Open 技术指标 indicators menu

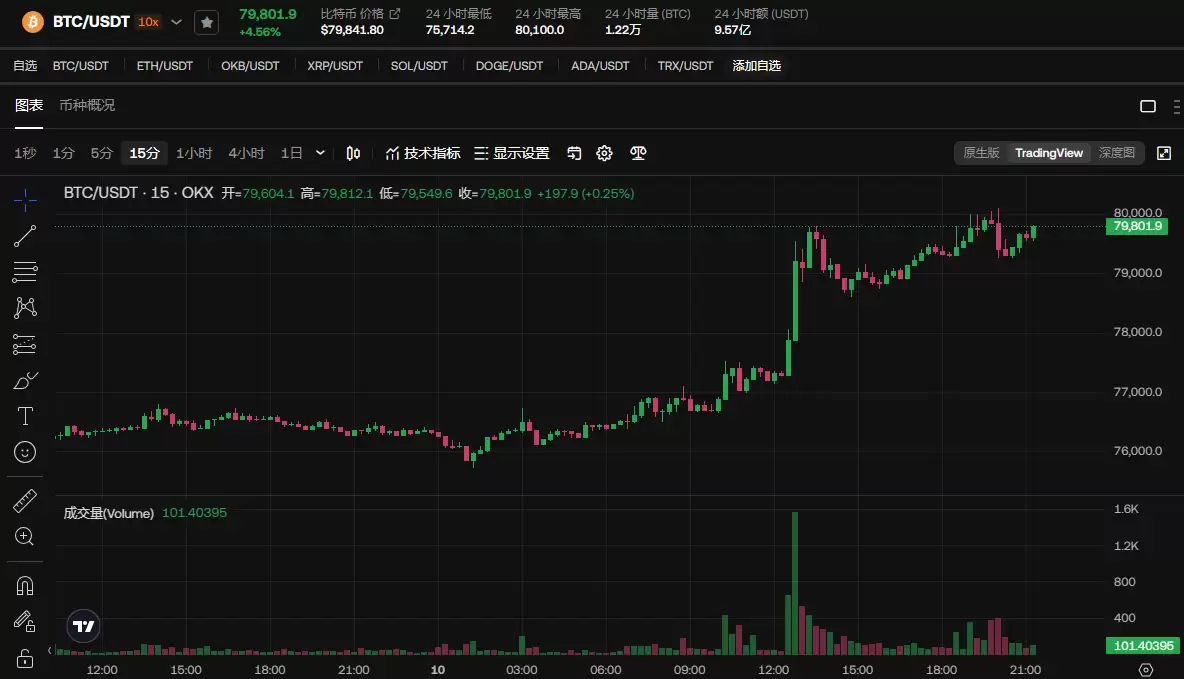423,153
